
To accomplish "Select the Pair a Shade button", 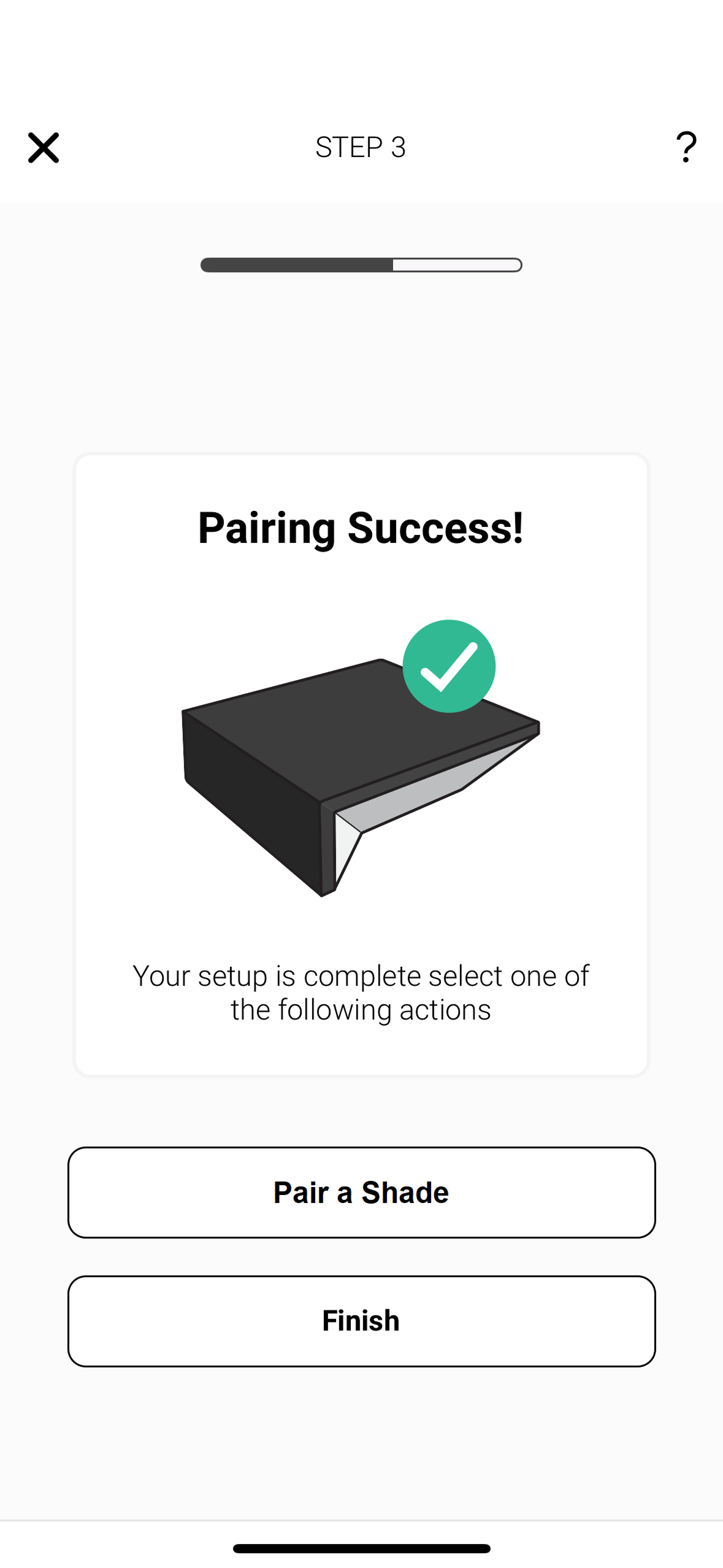I will [x=361, y=1193].
